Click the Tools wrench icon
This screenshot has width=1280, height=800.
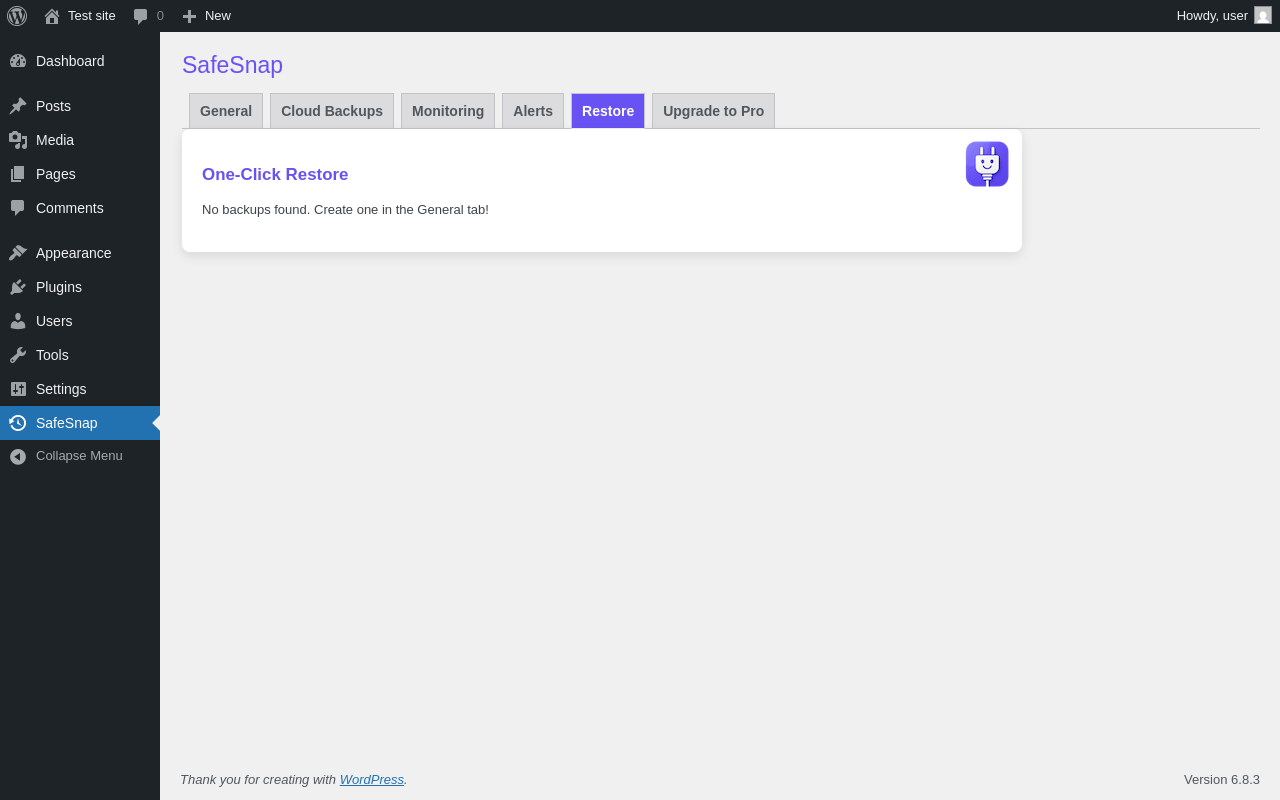click(x=18, y=355)
